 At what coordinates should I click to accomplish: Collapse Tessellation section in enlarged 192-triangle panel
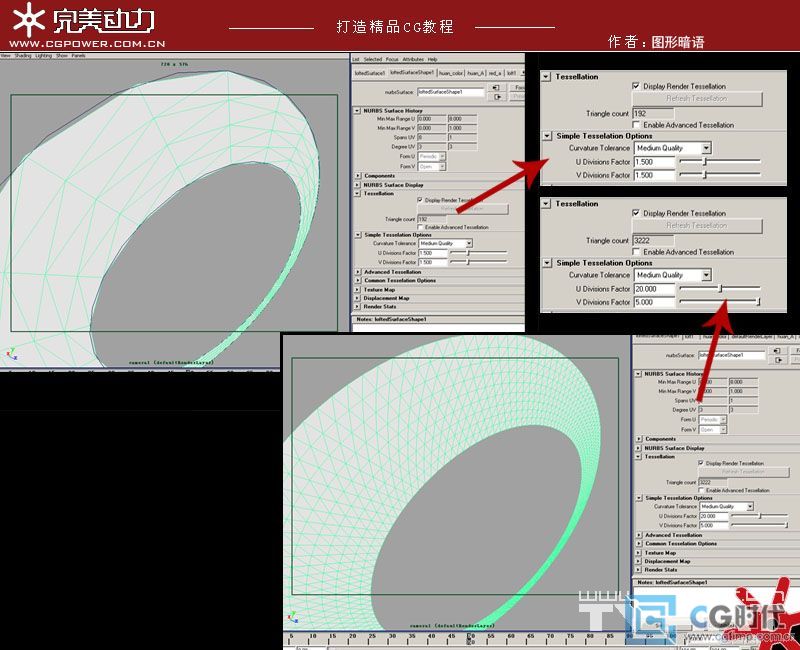pos(546,77)
